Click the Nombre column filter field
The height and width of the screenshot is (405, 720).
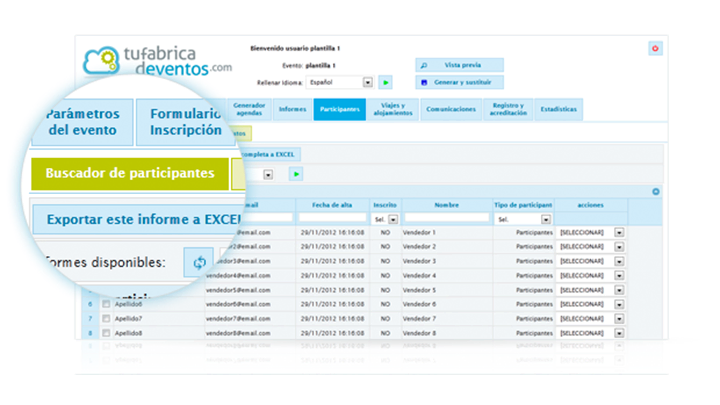point(445,218)
